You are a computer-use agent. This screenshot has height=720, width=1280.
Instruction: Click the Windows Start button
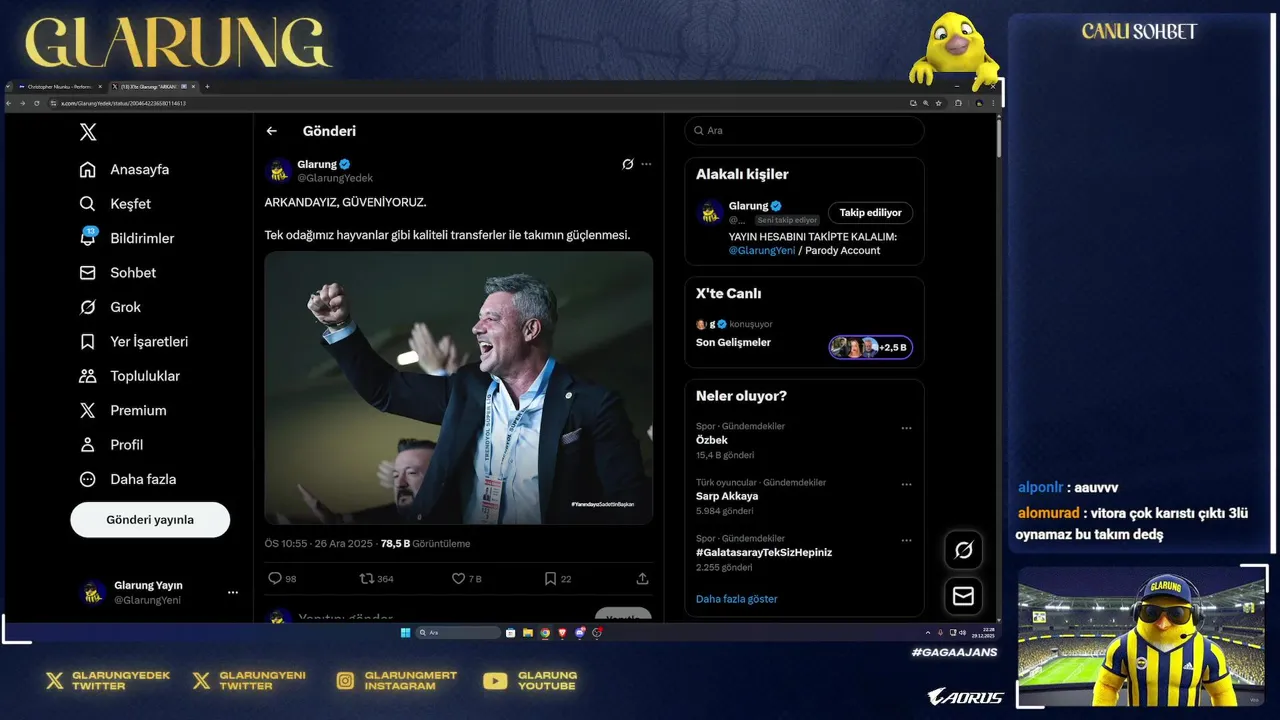(405, 633)
